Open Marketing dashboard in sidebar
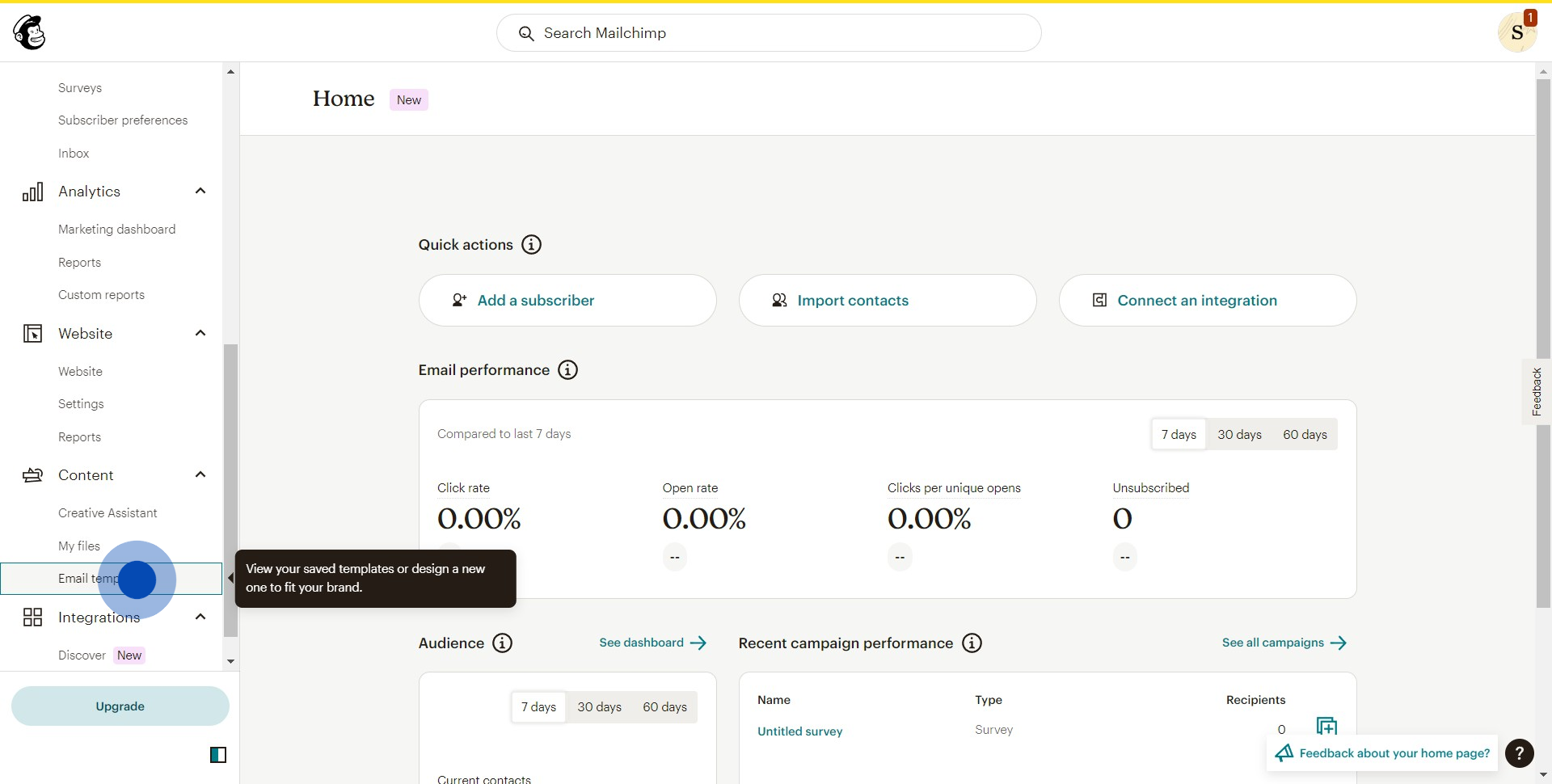The width and height of the screenshot is (1552, 784). click(116, 230)
